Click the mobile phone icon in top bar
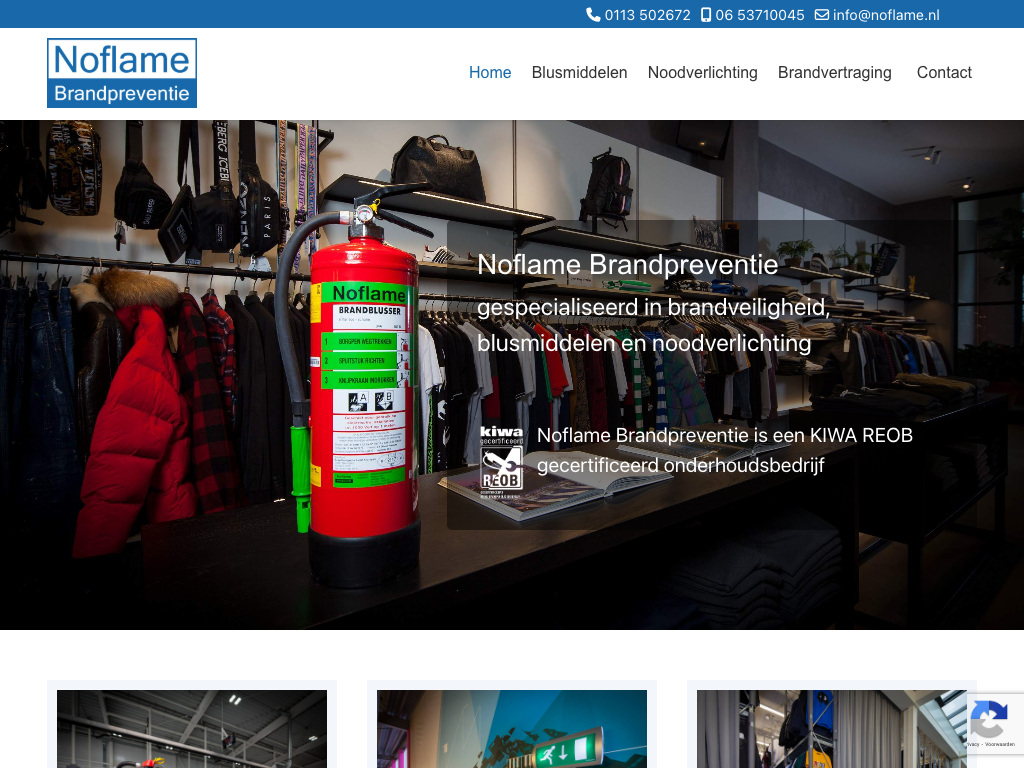 pyautogui.click(x=706, y=15)
